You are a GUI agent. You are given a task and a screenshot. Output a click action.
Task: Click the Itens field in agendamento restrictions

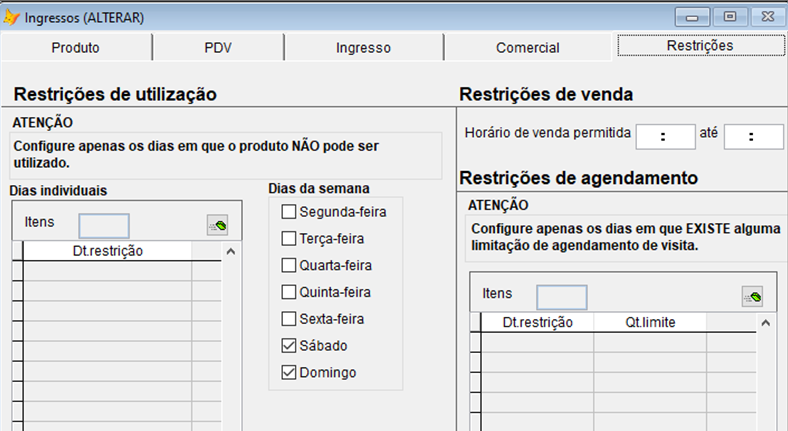561,297
